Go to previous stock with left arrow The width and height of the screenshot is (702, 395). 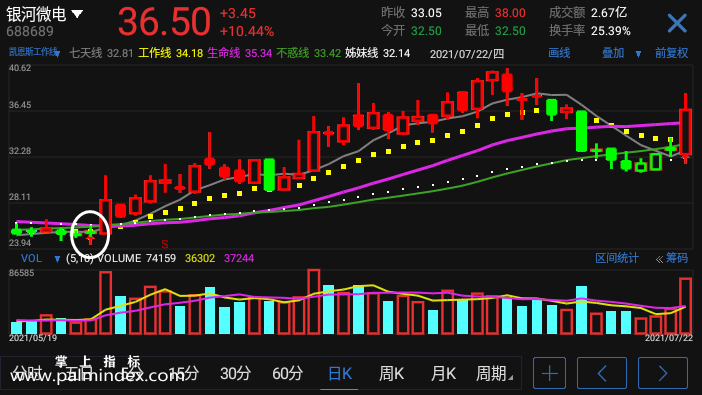tap(602, 373)
